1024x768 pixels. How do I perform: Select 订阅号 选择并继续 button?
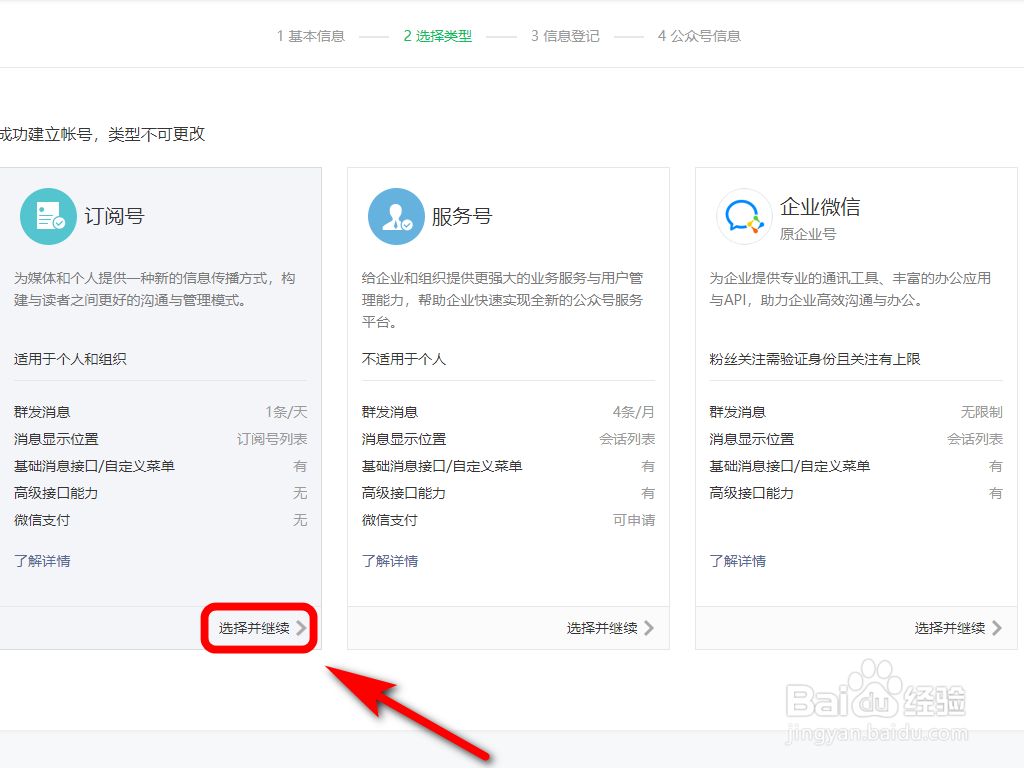pyautogui.click(x=261, y=628)
